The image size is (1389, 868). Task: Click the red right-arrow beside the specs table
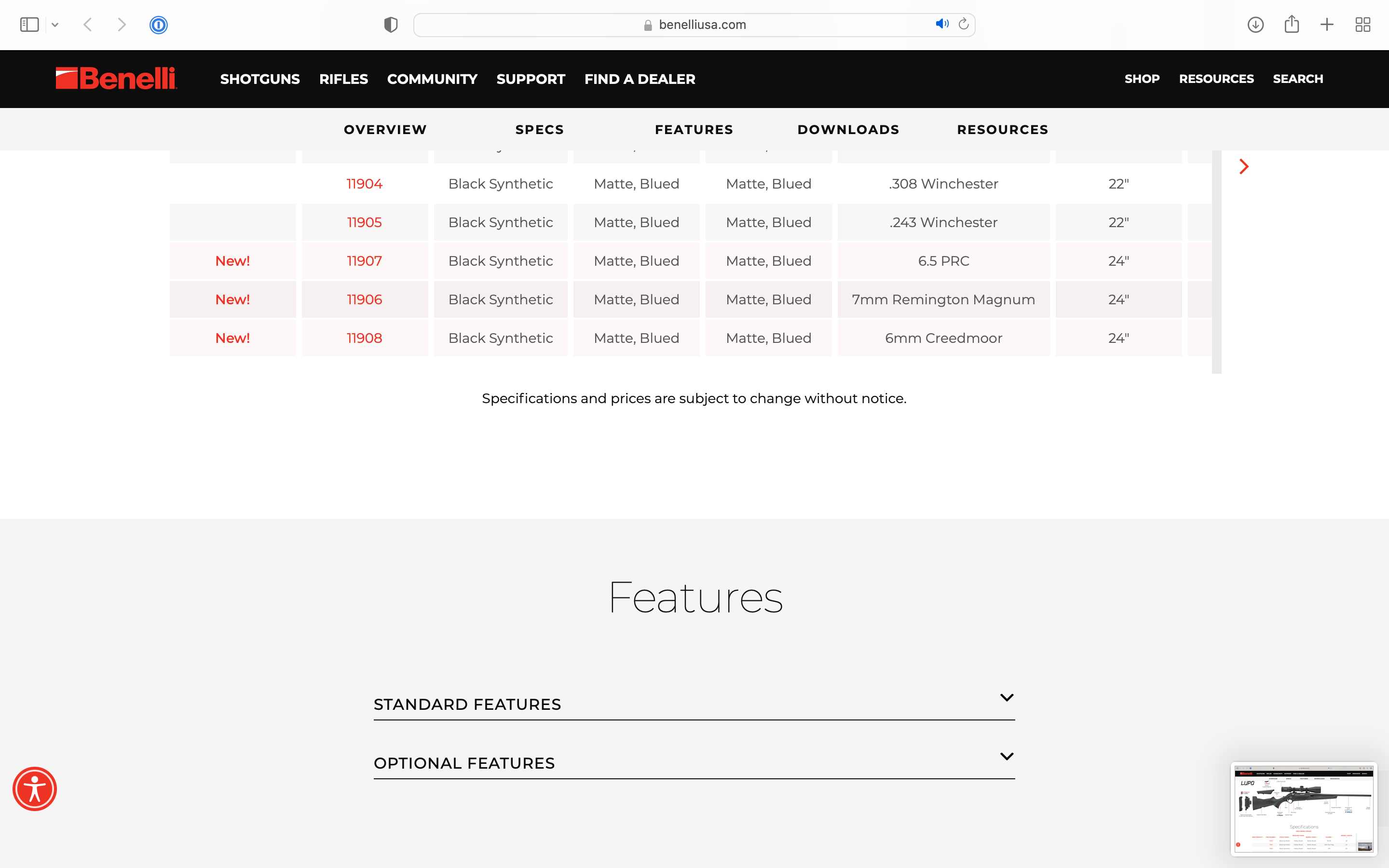(1244, 166)
